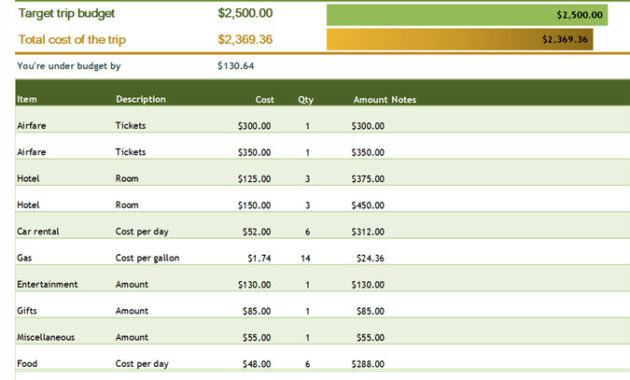630x380 pixels.
Task: Select the Food amount cell $288.00
Action: click(368, 364)
